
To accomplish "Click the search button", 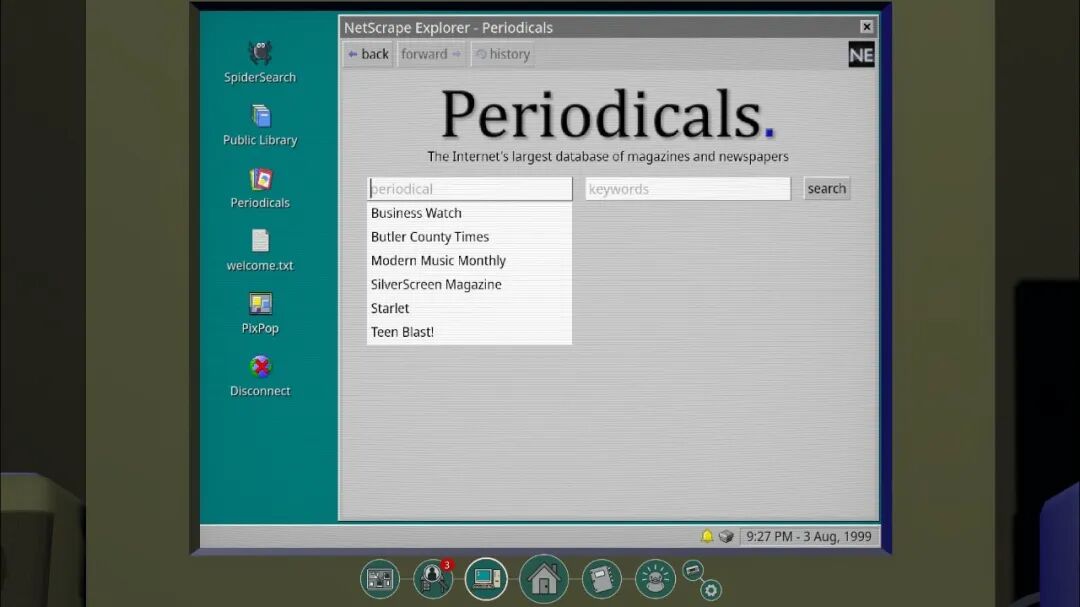I will [x=827, y=188].
